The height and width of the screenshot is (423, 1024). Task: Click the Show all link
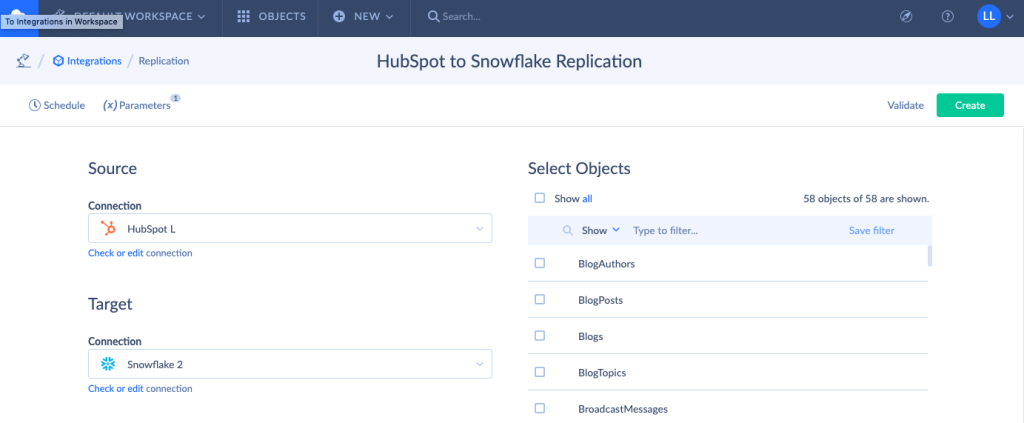tap(587, 198)
